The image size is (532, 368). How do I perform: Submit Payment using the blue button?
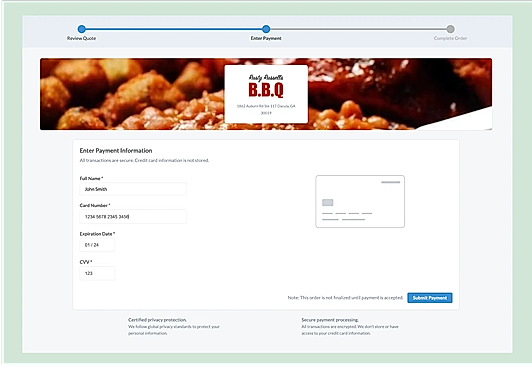point(430,298)
